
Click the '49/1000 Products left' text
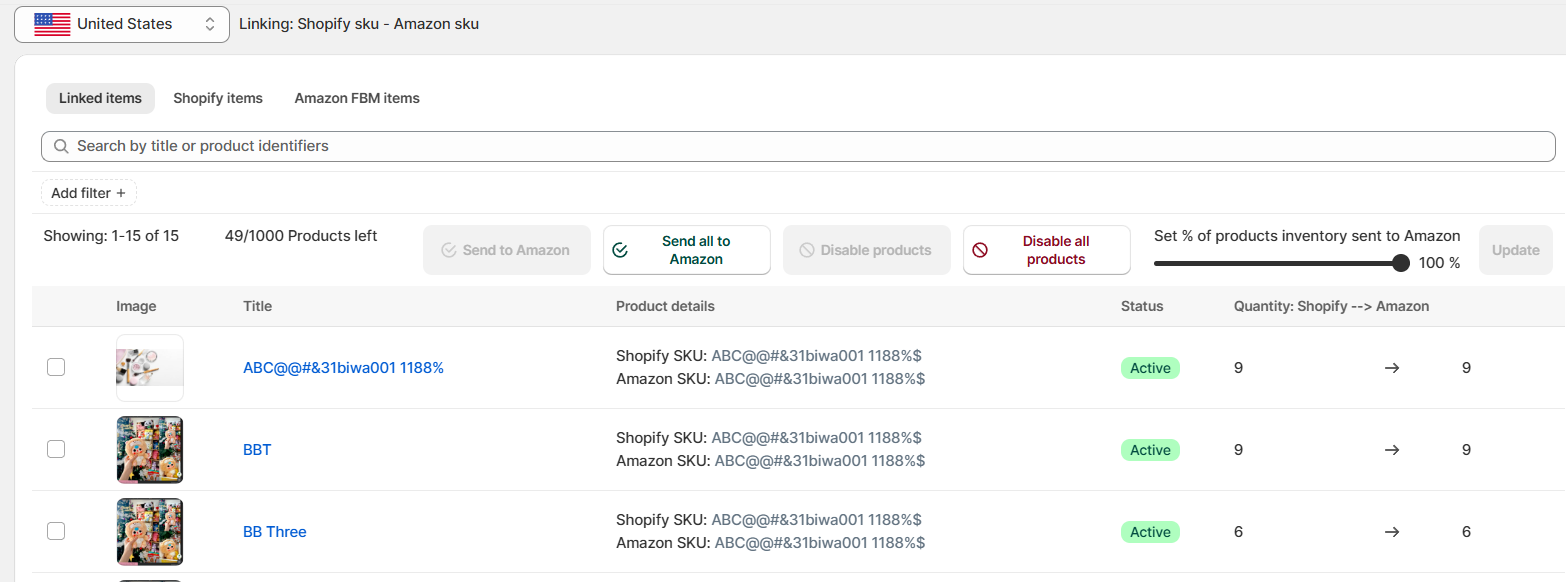point(301,236)
